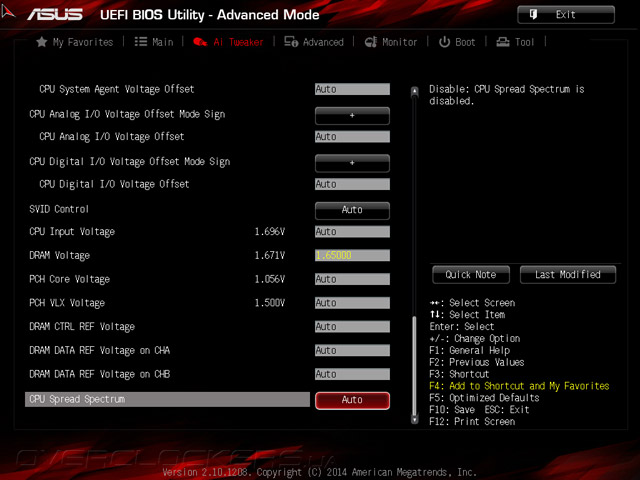Click CPU Digital I/O Voltage Offset field

[x=352, y=184]
